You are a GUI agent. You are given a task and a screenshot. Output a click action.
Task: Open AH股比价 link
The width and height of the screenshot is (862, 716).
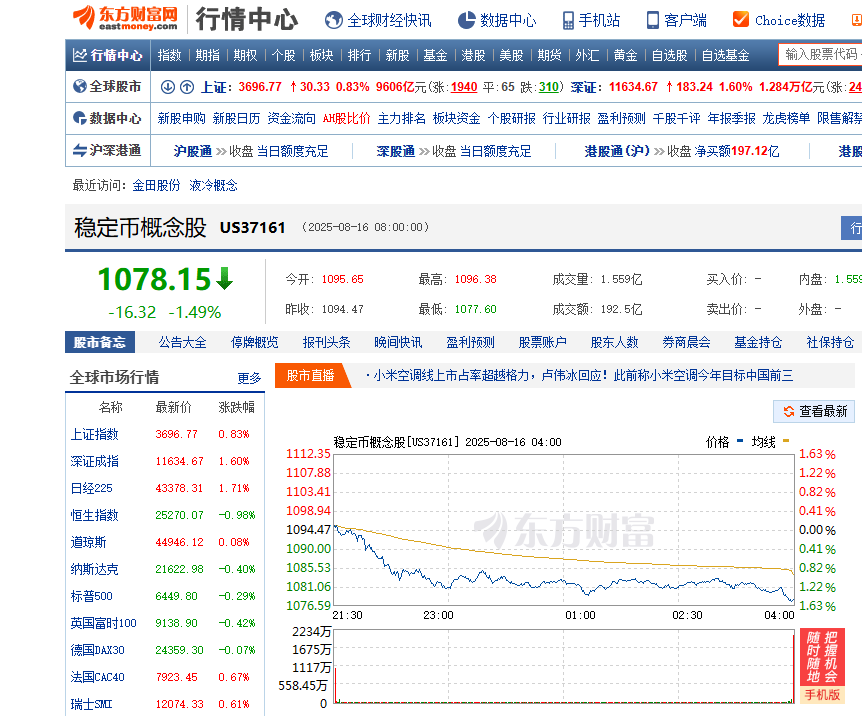(x=346, y=118)
